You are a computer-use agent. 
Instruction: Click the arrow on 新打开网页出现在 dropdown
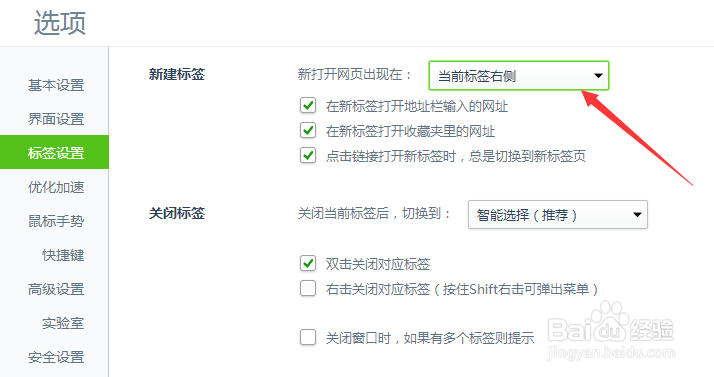click(x=598, y=76)
